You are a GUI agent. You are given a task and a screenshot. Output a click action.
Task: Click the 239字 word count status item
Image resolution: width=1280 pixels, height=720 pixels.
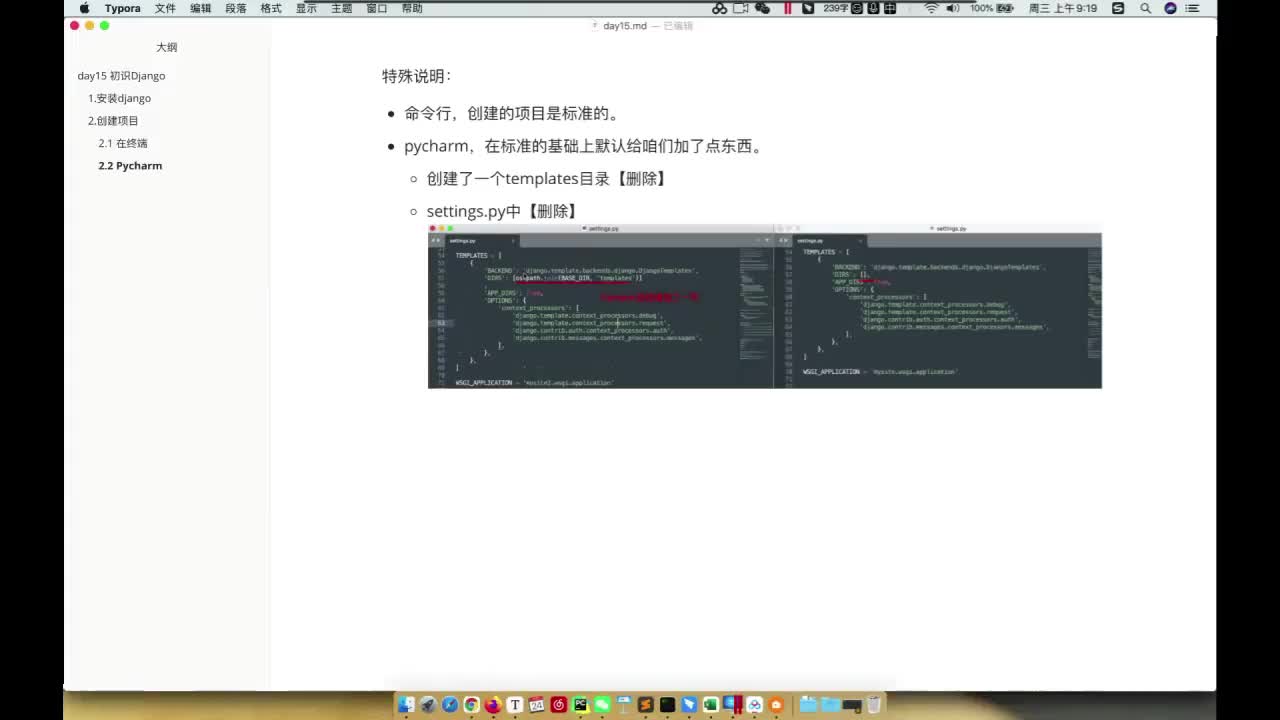pos(837,8)
